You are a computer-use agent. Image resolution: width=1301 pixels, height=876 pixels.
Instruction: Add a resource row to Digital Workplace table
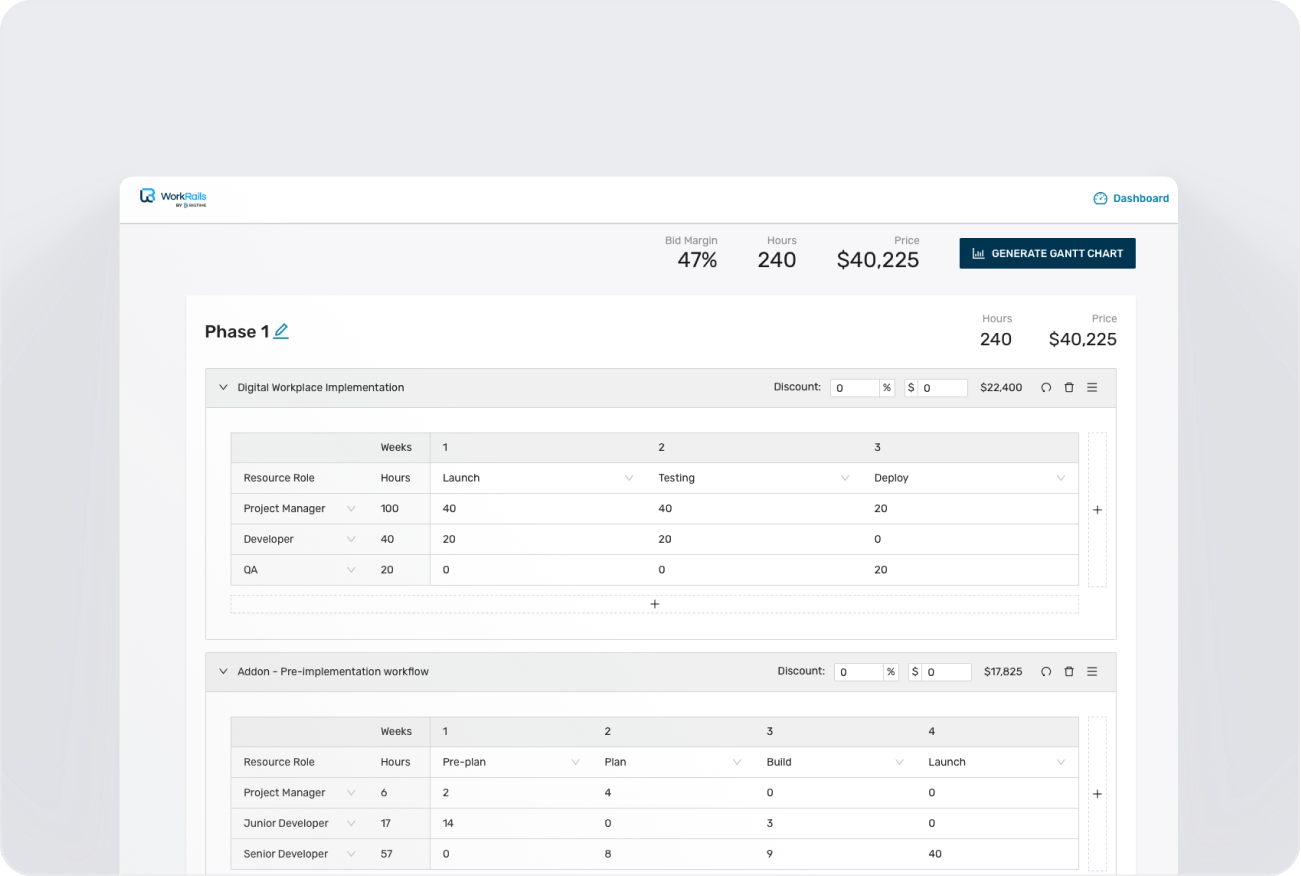(x=655, y=604)
